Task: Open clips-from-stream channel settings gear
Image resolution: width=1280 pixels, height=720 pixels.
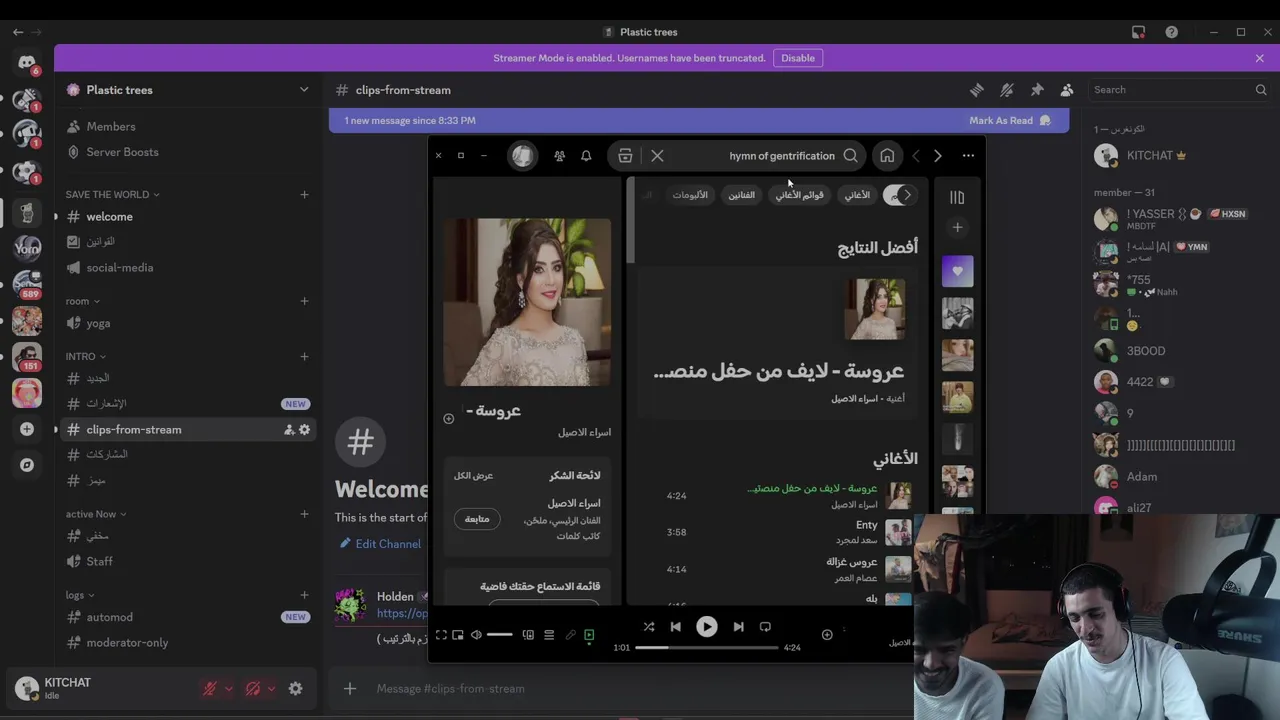Action: tap(304, 430)
